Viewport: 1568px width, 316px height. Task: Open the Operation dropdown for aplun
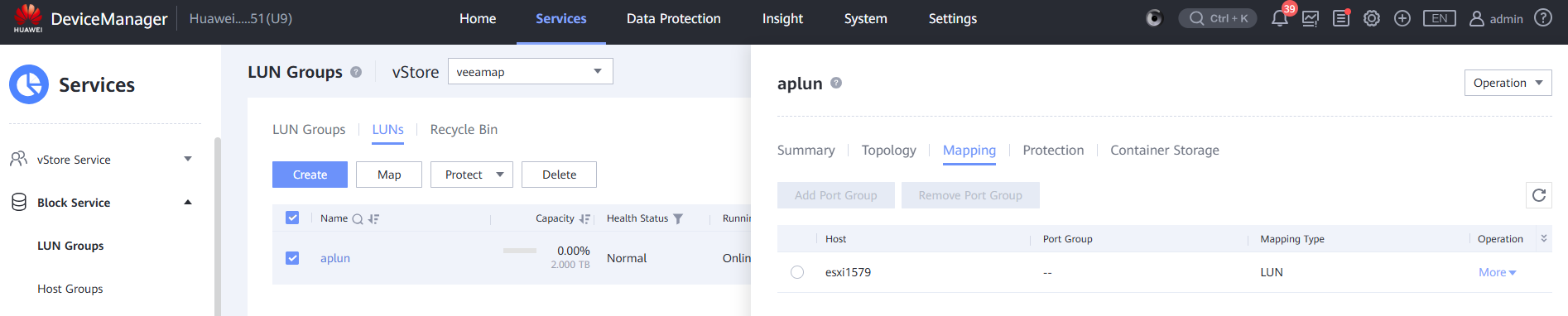pyautogui.click(x=1508, y=83)
